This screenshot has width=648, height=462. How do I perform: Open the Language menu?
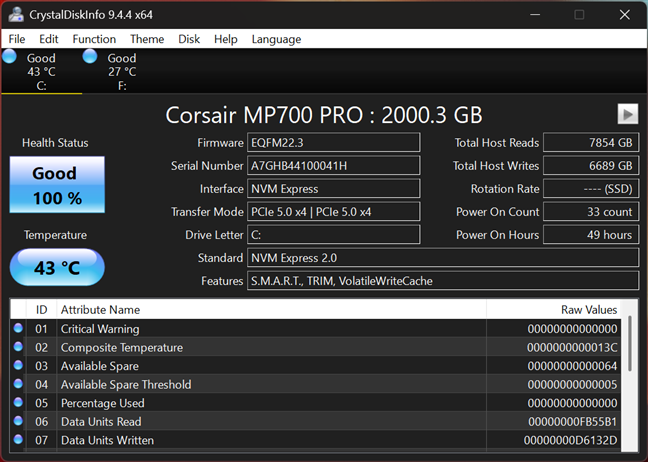click(x=276, y=39)
